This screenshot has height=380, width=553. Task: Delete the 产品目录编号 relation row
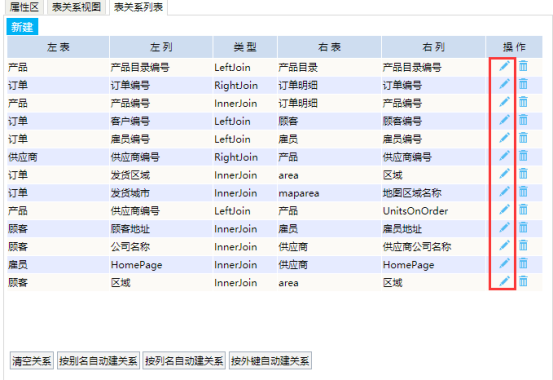tap(523, 66)
